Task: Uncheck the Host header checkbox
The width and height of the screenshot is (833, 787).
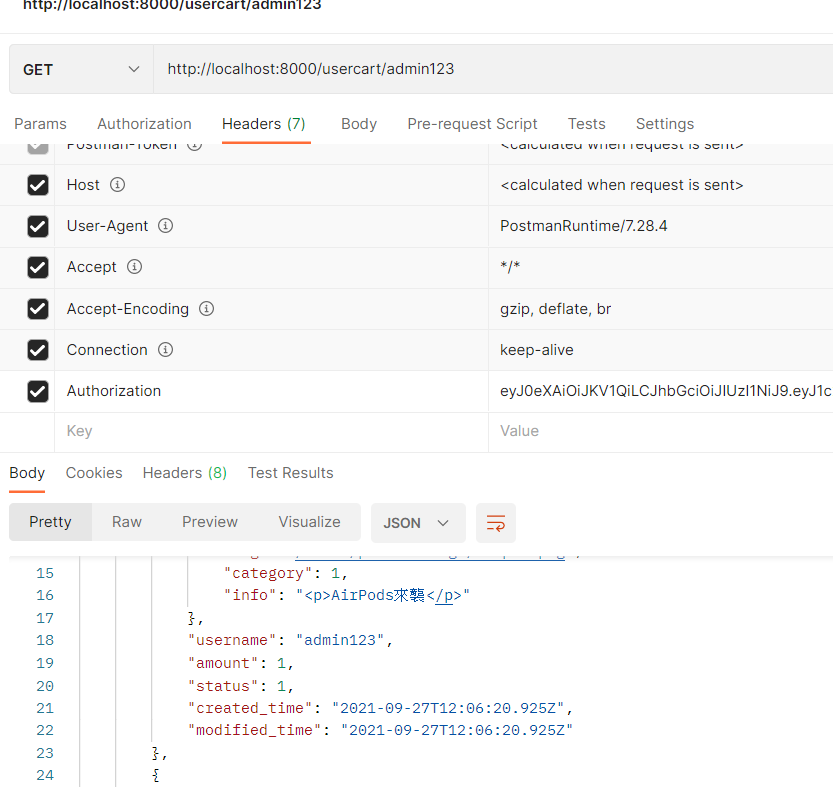Action: point(38,185)
